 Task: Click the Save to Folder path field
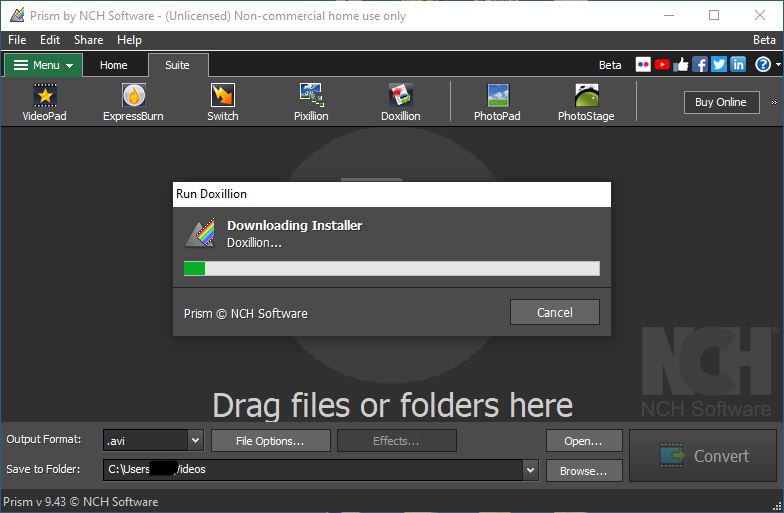[314, 470]
